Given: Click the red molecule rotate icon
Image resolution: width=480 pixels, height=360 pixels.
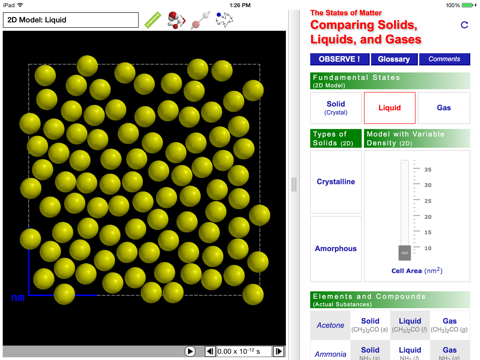Looking at the screenshot, I should (176, 20).
